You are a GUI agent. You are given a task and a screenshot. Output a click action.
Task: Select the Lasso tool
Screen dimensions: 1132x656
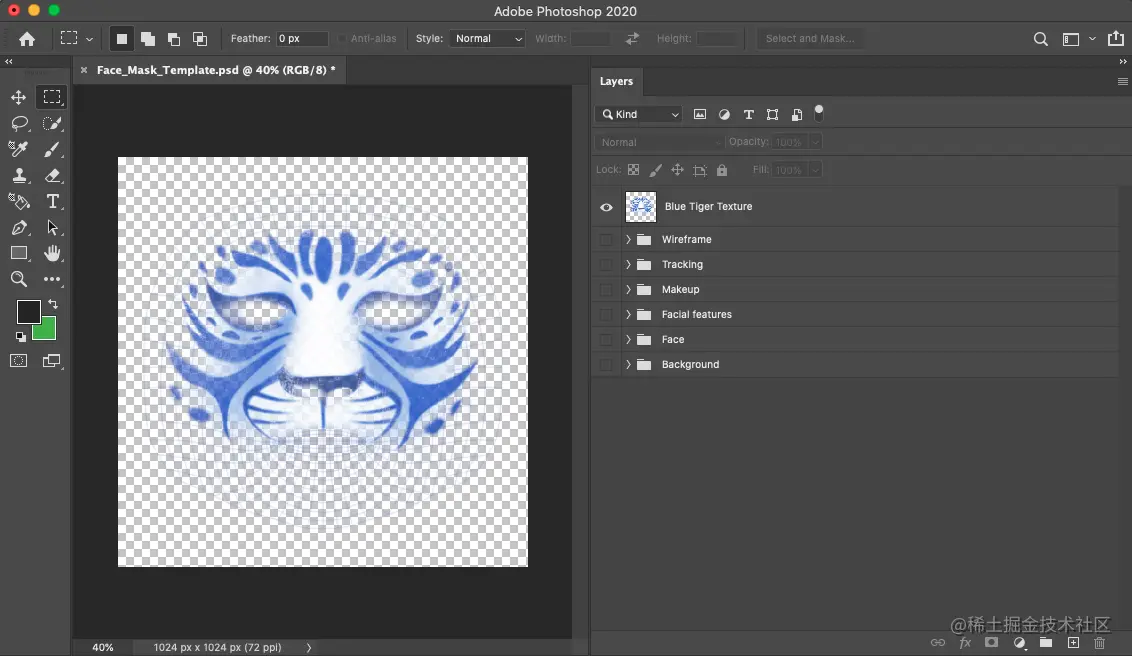[x=19, y=123]
